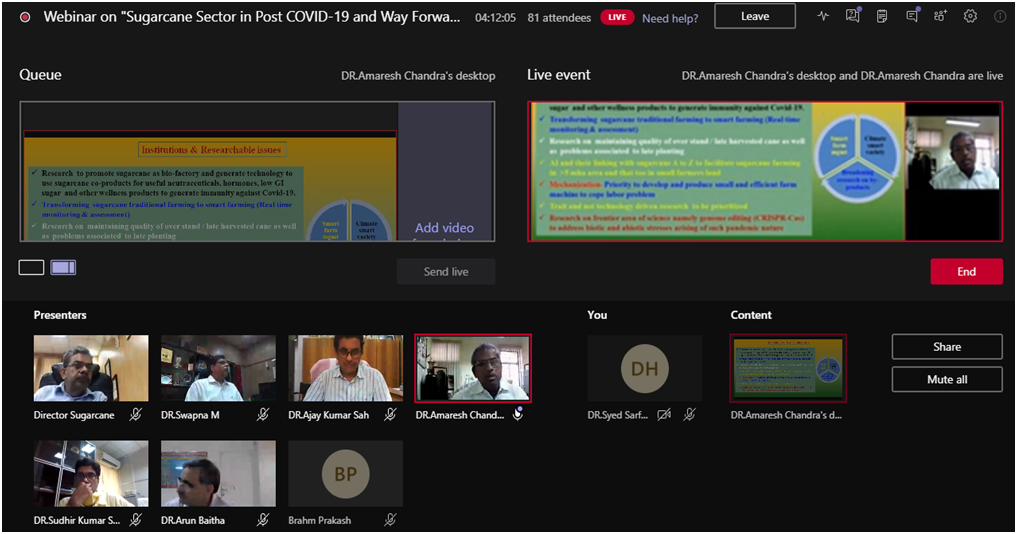Open the meeting notes icon
The height and width of the screenshot is (534, 1017).
(881, 16)
